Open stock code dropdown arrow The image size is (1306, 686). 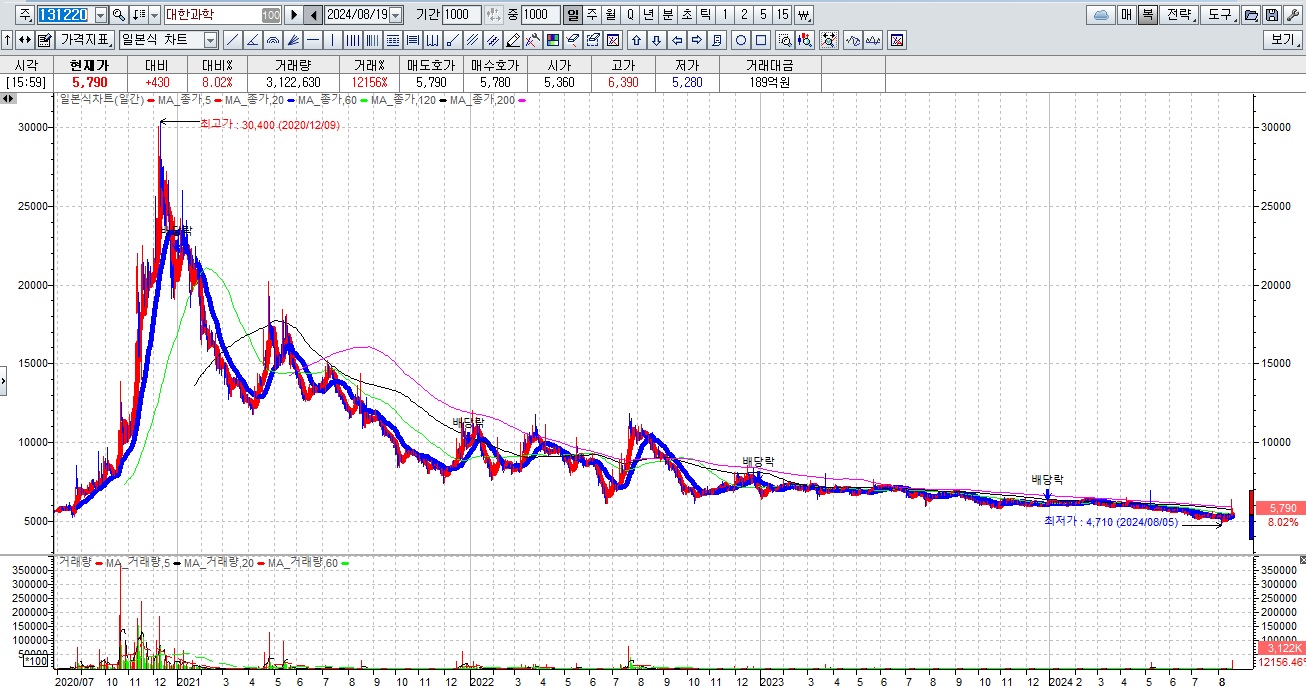101,15
